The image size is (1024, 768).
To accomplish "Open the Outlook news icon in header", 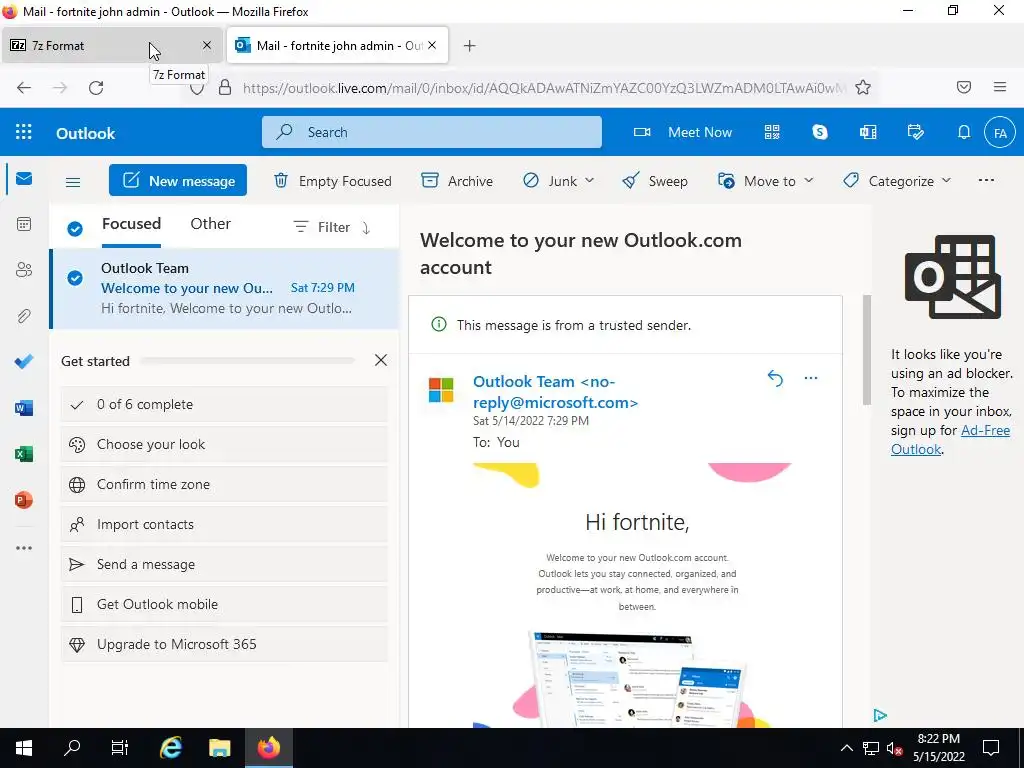I will (868, 133).
